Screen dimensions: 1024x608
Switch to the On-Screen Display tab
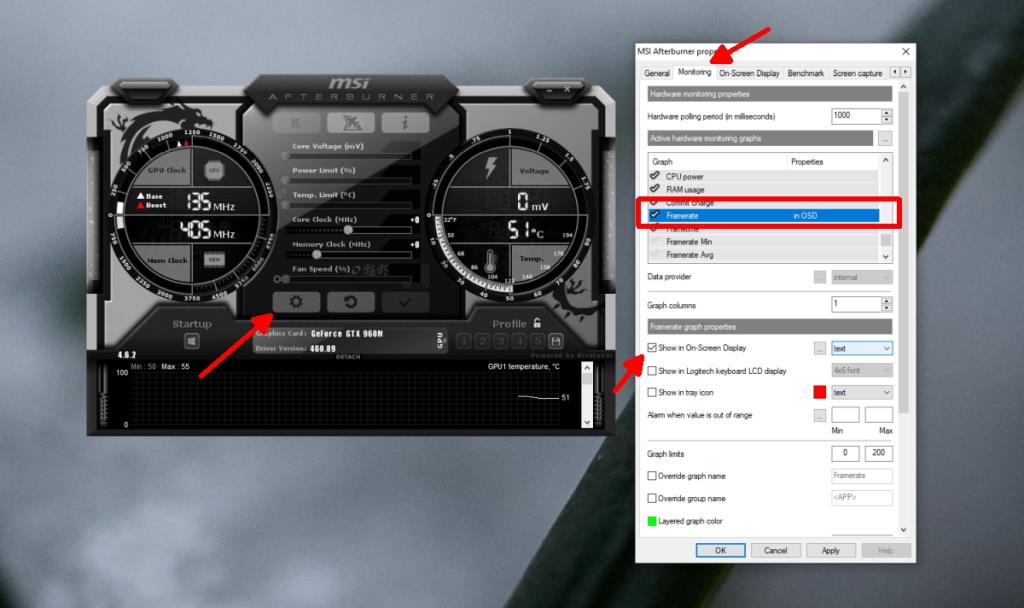[x=749, y=72]
